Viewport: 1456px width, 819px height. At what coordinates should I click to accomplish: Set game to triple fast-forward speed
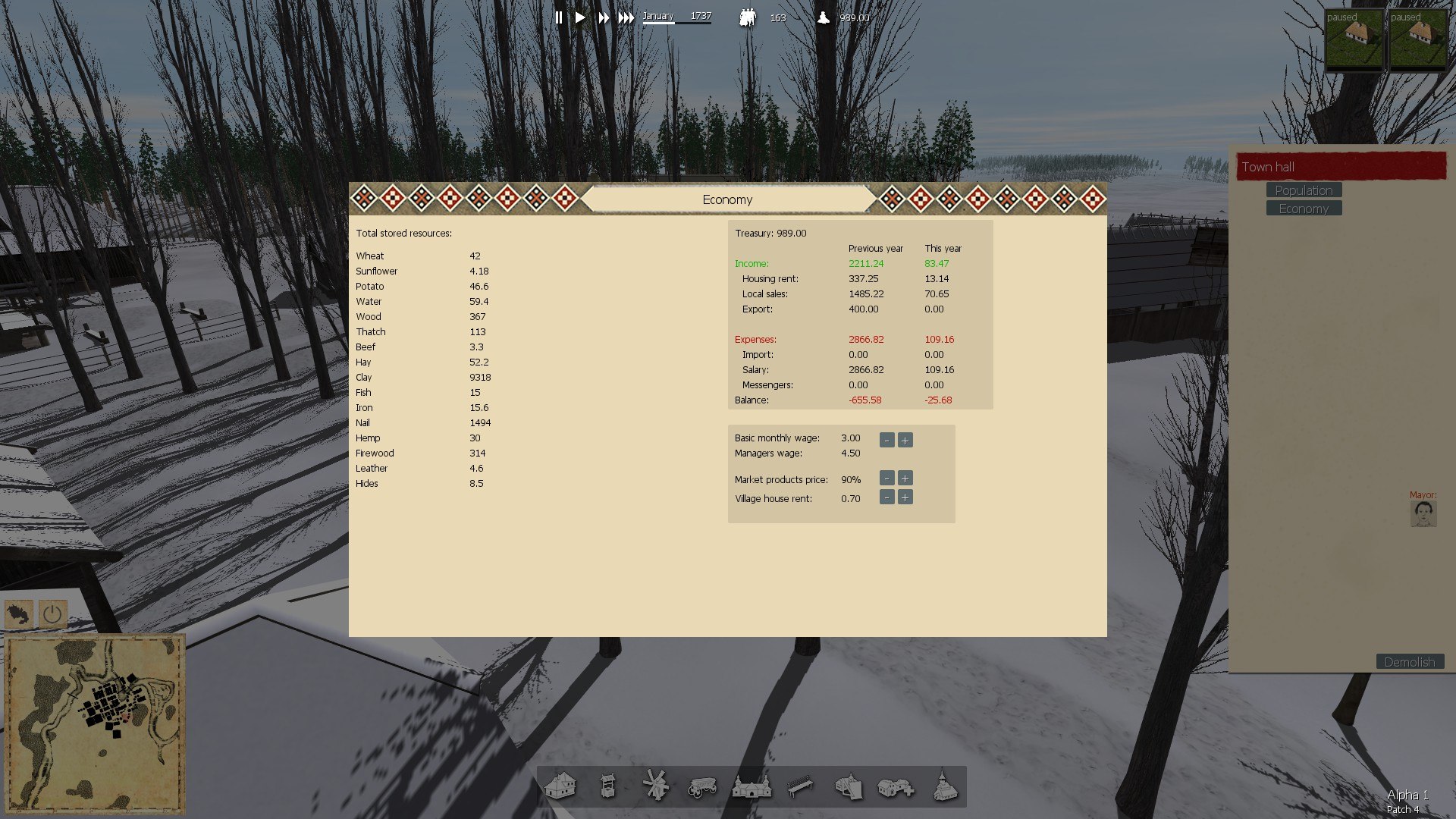click(x=626, y=17)
